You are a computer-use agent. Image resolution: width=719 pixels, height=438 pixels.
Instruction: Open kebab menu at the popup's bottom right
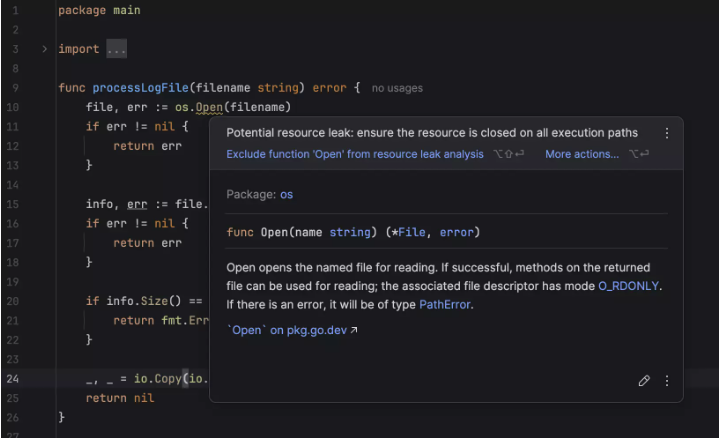[x=667, y=381]
